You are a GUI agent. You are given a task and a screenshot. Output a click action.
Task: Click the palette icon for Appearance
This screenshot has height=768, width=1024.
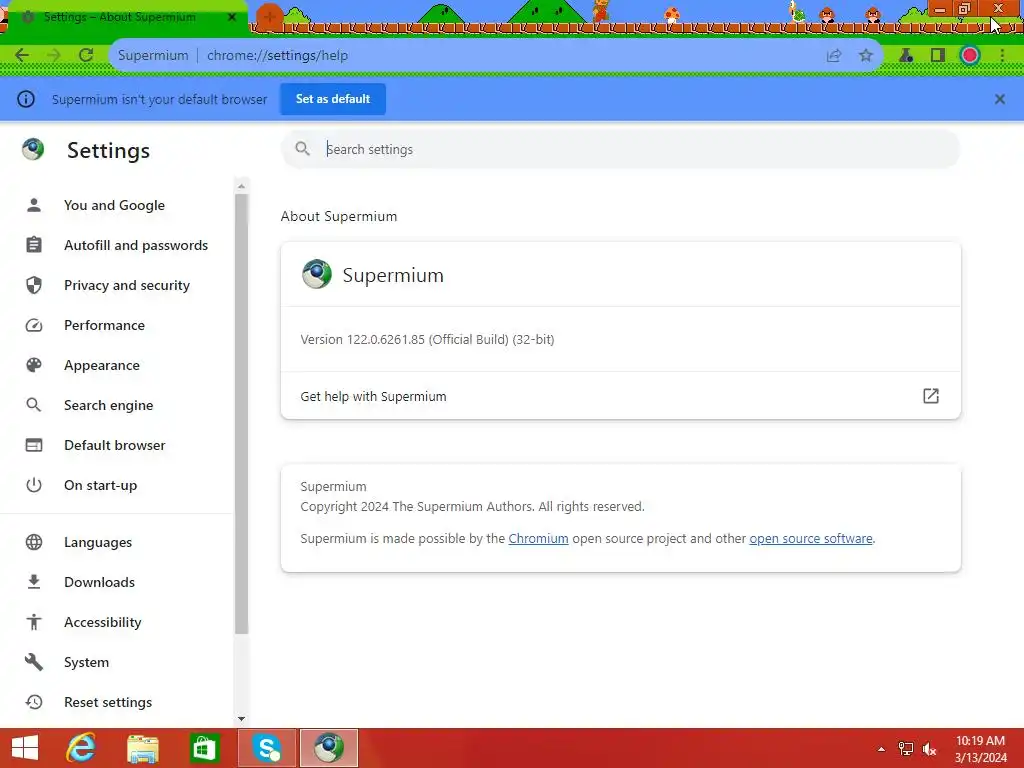(34, 365)
